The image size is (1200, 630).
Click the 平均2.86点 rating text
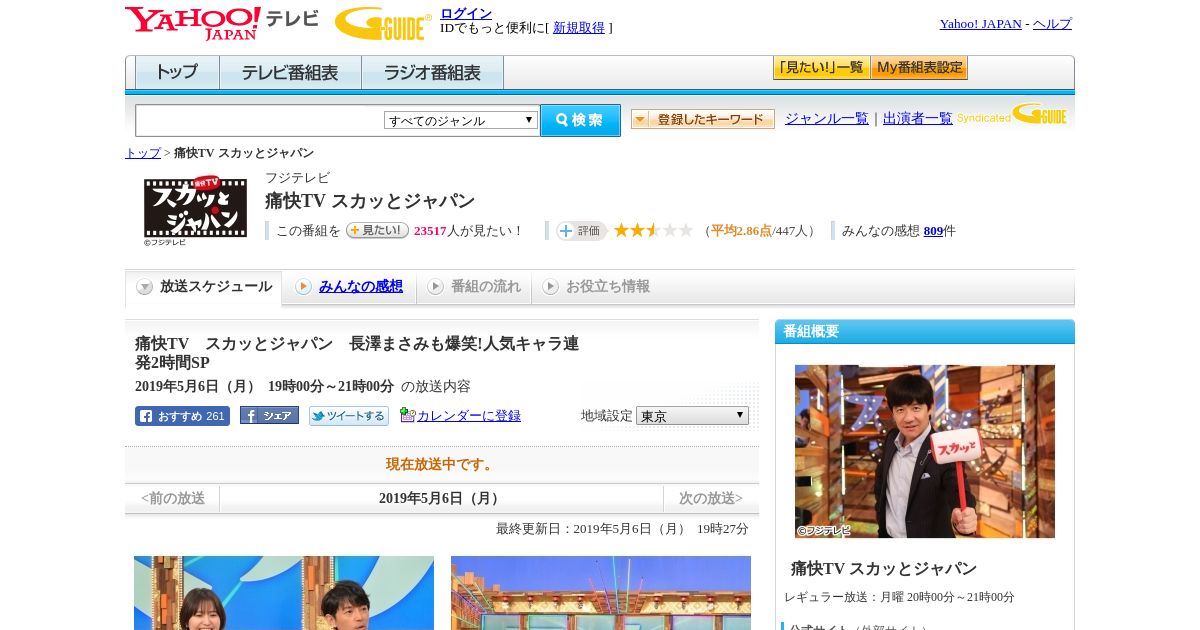pyautogui.click(x=741, y=231)
